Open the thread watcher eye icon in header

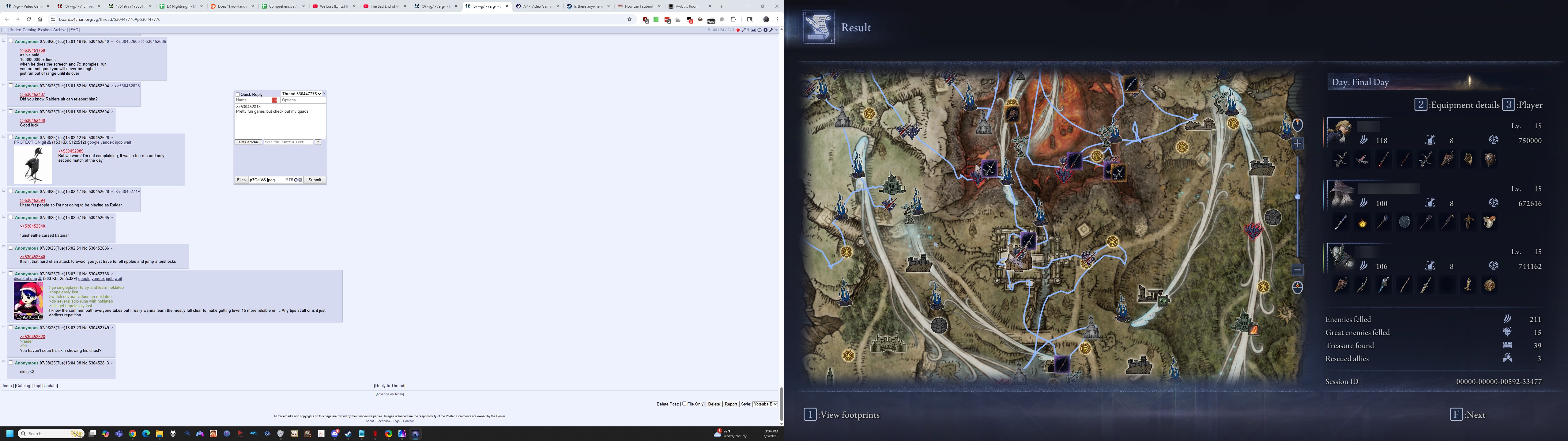[738, 30]
